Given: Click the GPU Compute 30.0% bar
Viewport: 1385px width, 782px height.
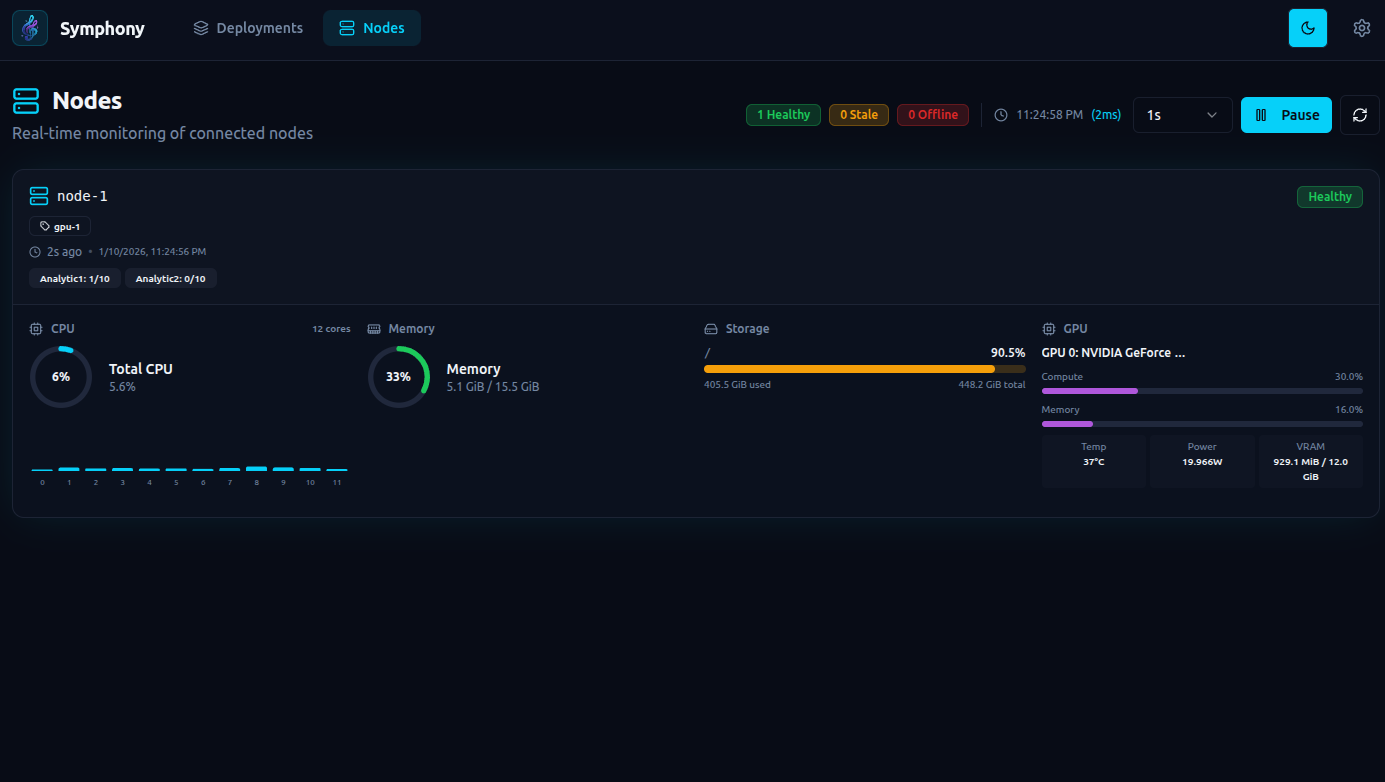Looking at the screenshot, I should click(1202, 391).
